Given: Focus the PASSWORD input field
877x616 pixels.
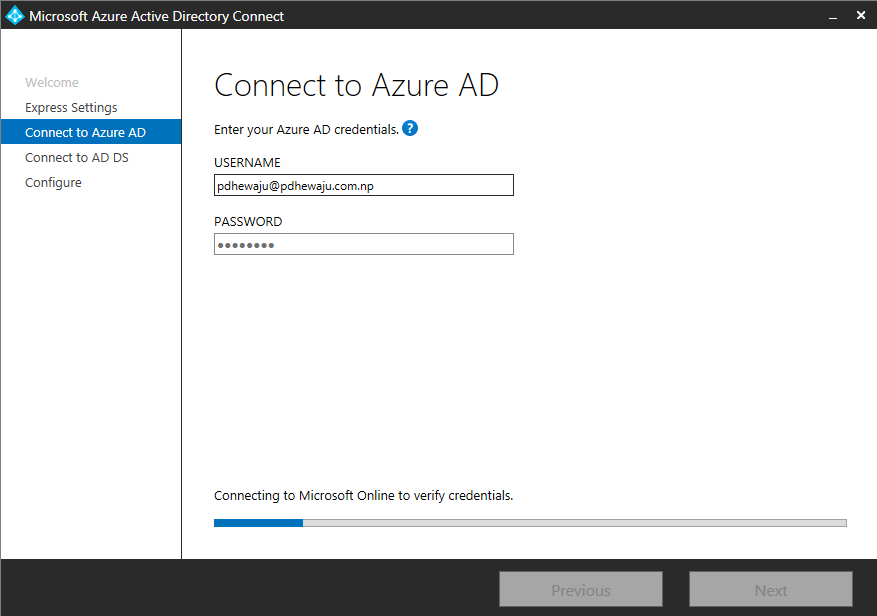Looking at the screenshot, I should [364, 244].
